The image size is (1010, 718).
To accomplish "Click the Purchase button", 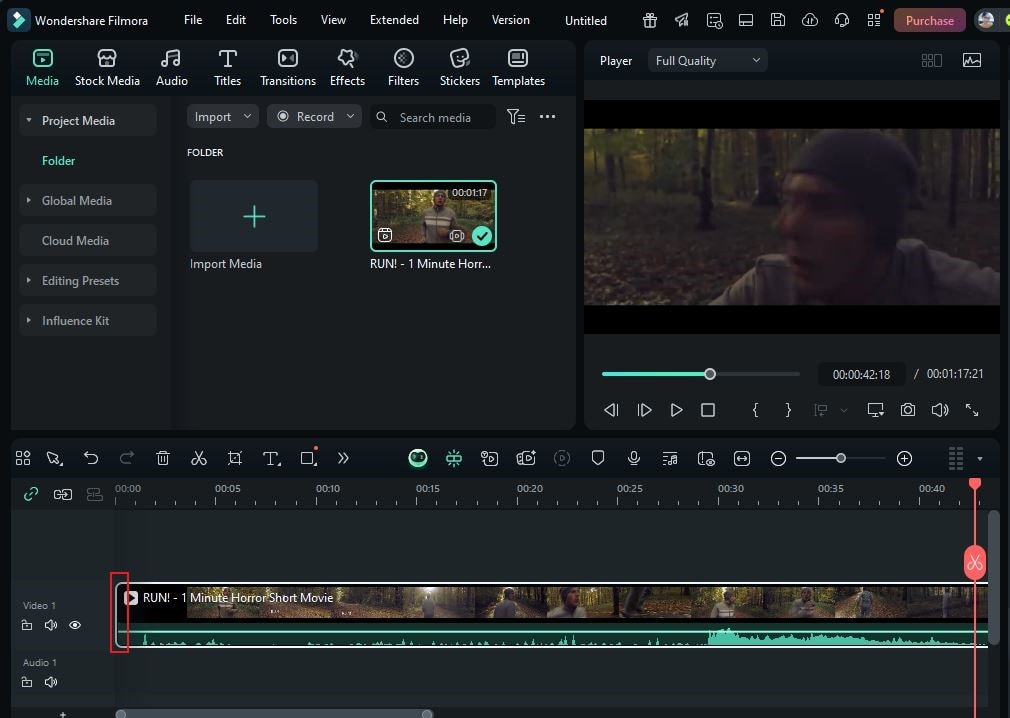I will 929,21.
